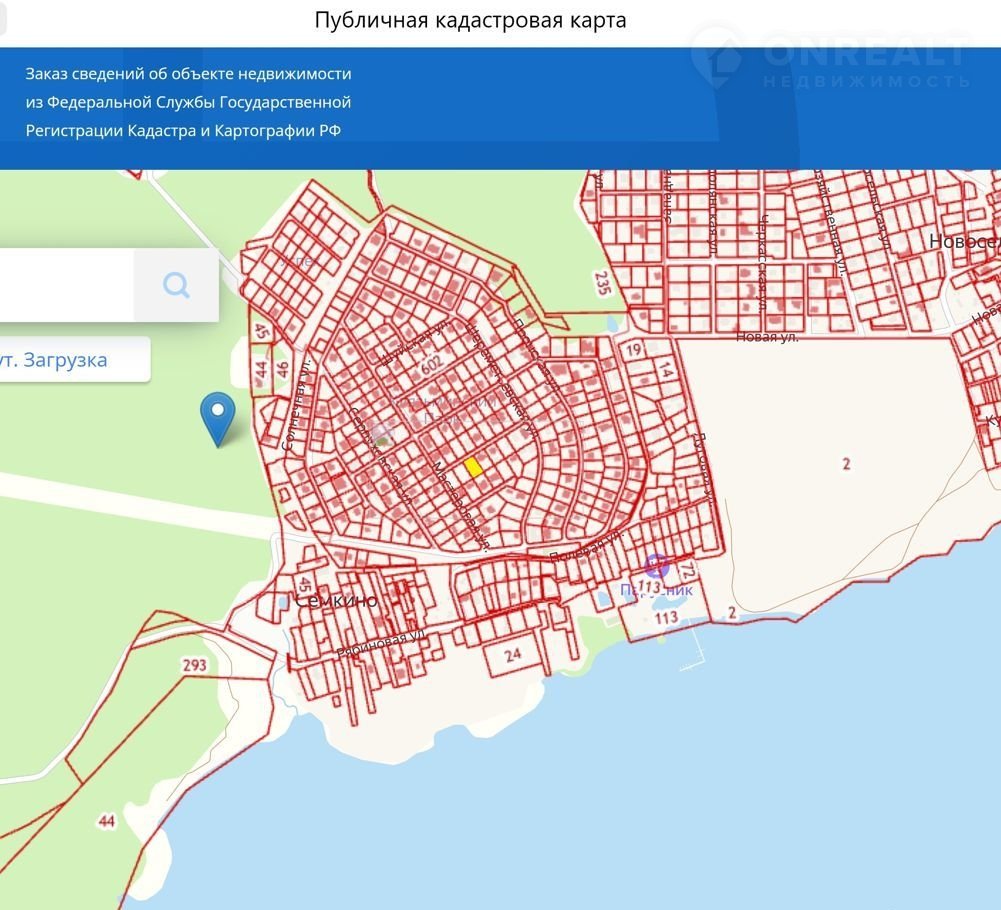Select the large parcel numbered 2

click(846, 463)
